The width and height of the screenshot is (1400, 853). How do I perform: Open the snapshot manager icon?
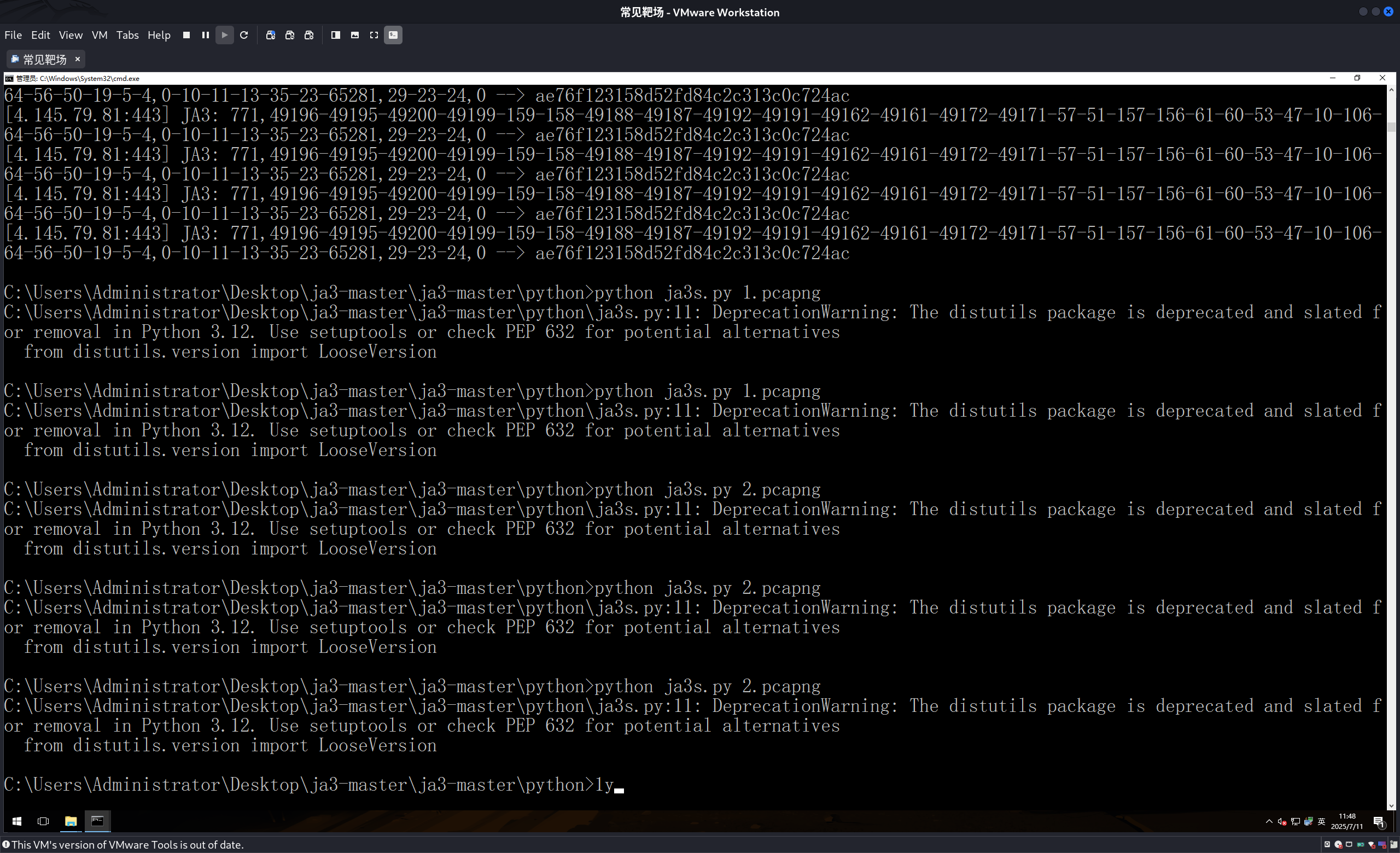tap(309, 35)
